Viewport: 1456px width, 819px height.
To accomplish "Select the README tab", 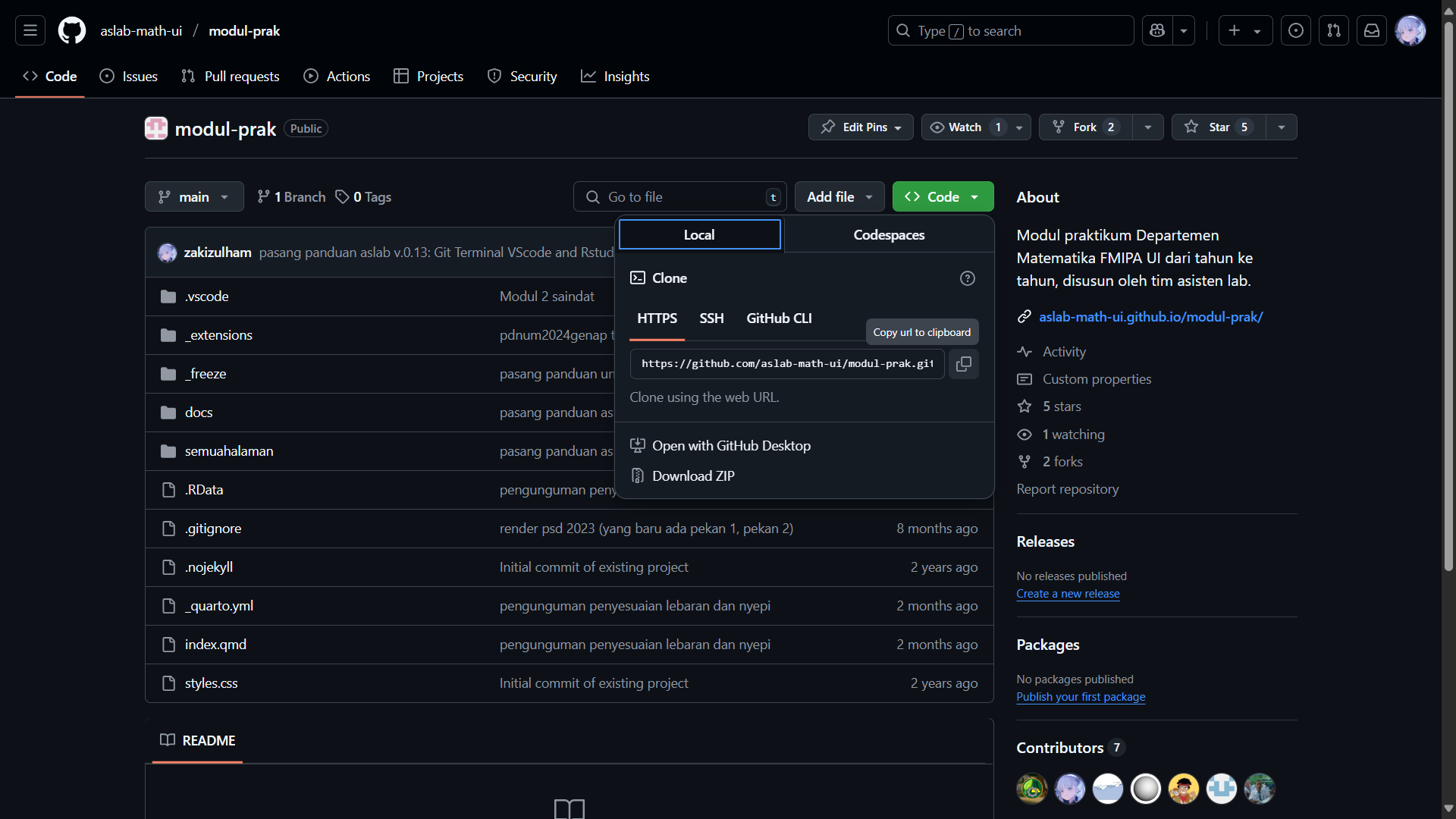I will pyautogui.click(x=198, y=740).
